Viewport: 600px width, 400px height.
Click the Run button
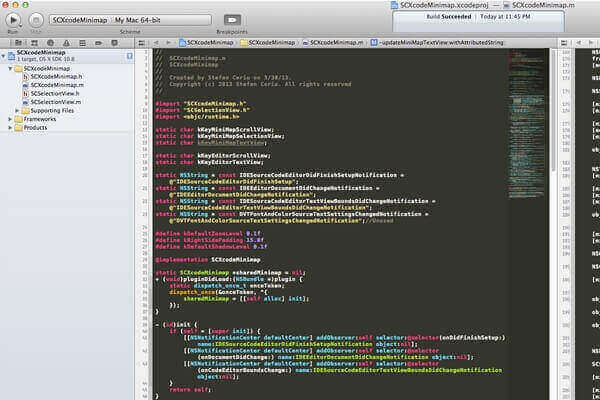[x=14, y=19]
